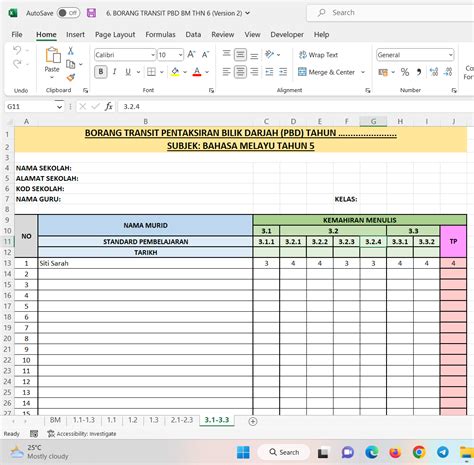Open Fill Color dropdown arrow
This screenshot has height=465, width=474.
coord(185,72)
